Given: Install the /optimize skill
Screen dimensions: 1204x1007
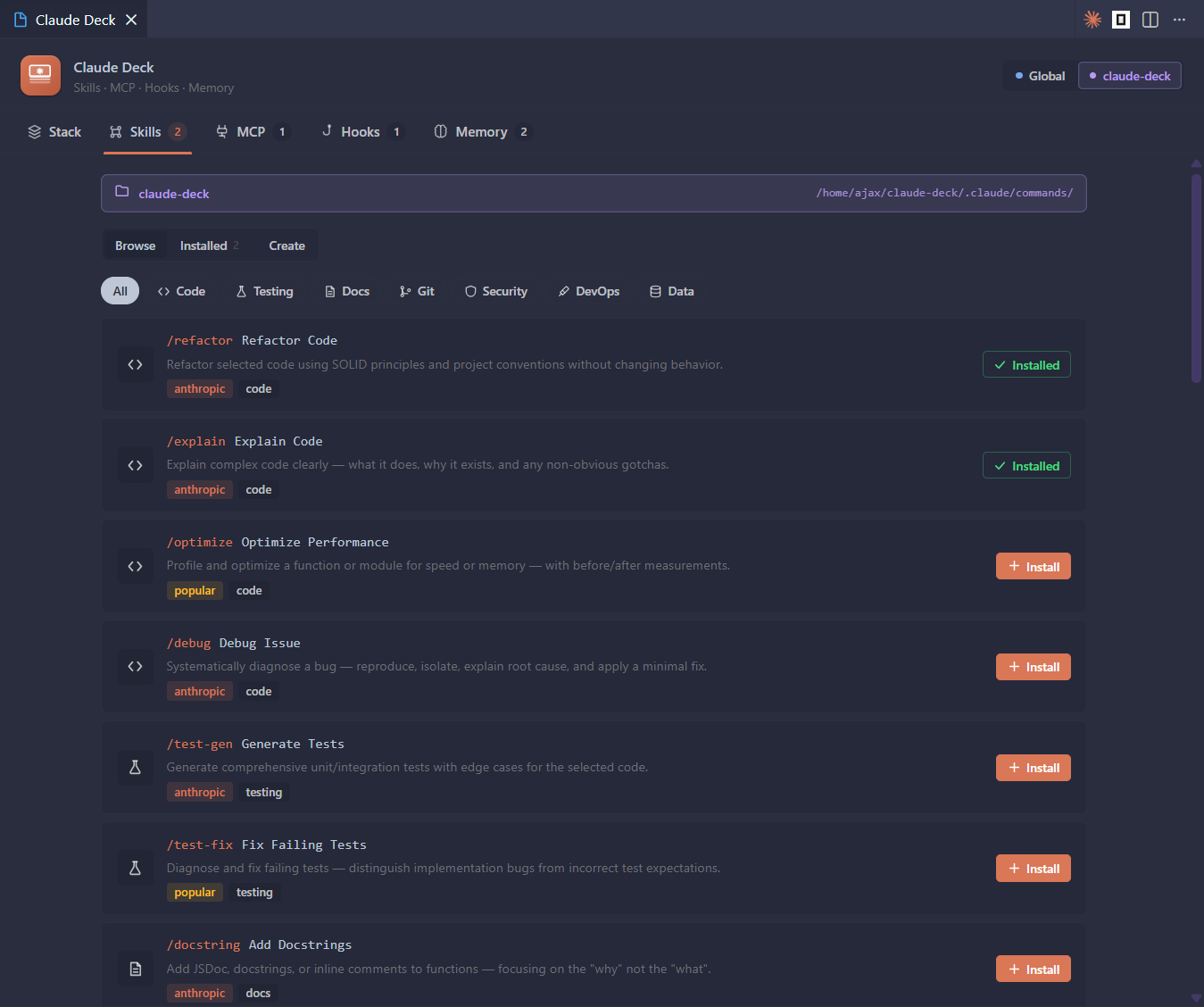Looking at the screenshot, I should point(1034,567).
